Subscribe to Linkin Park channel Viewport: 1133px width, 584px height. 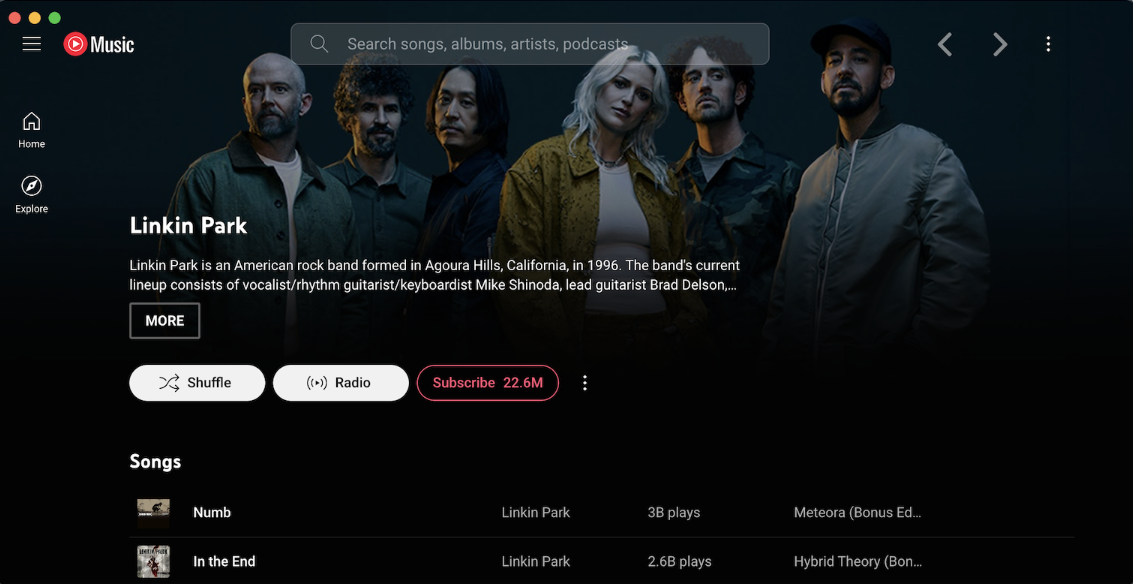point(488,383)
